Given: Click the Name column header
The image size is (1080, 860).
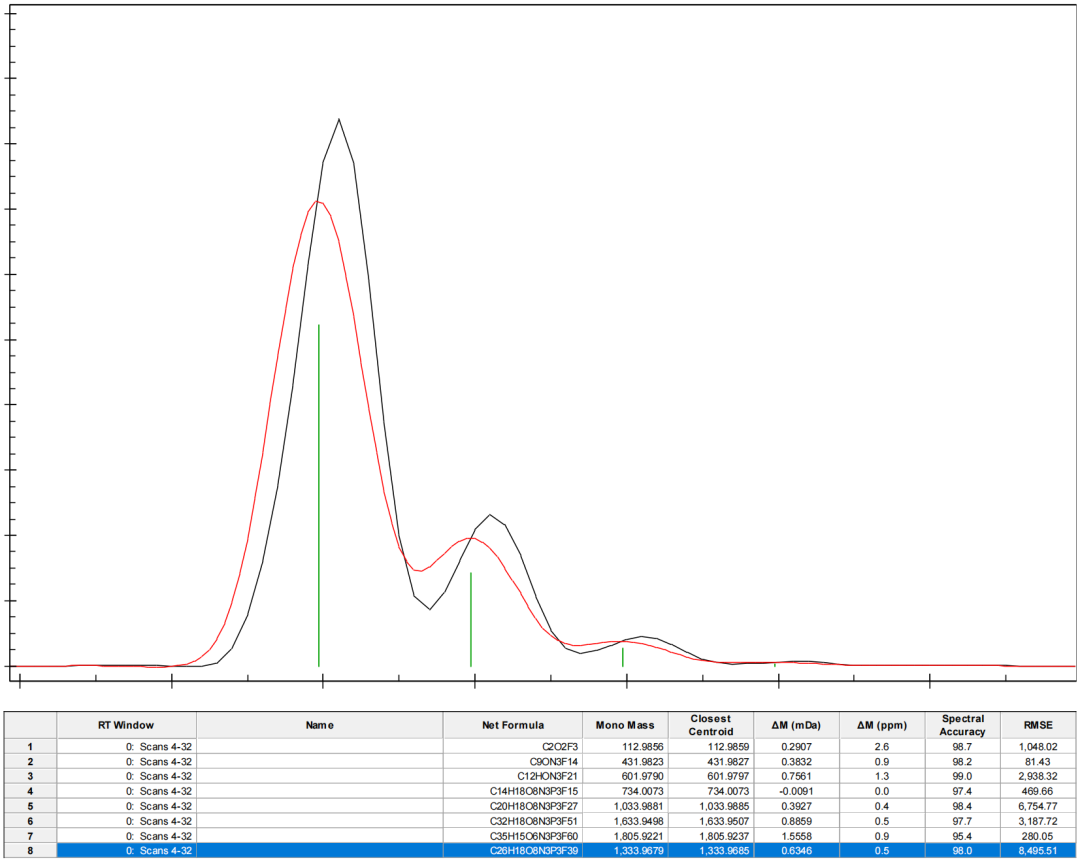Looking at the screenshot, I should pyautogui.click(x=319, y=725).
